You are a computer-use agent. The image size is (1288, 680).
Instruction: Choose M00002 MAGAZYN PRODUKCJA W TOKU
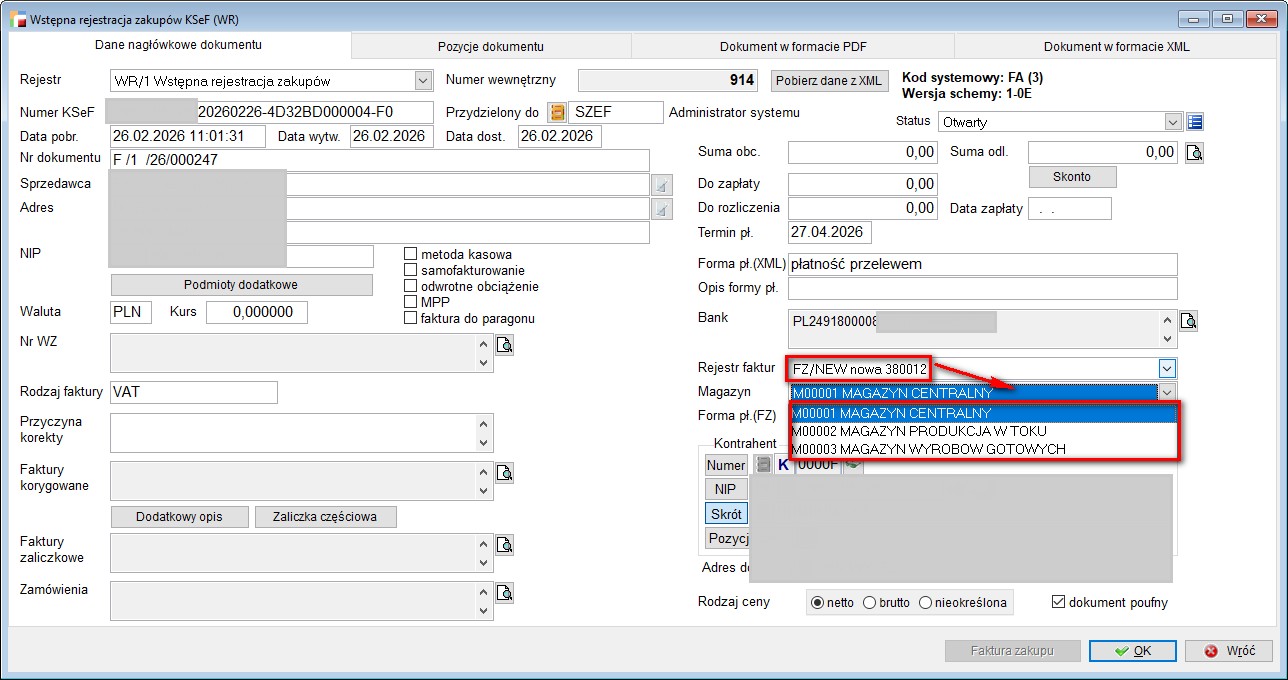[x=918, y=431]
